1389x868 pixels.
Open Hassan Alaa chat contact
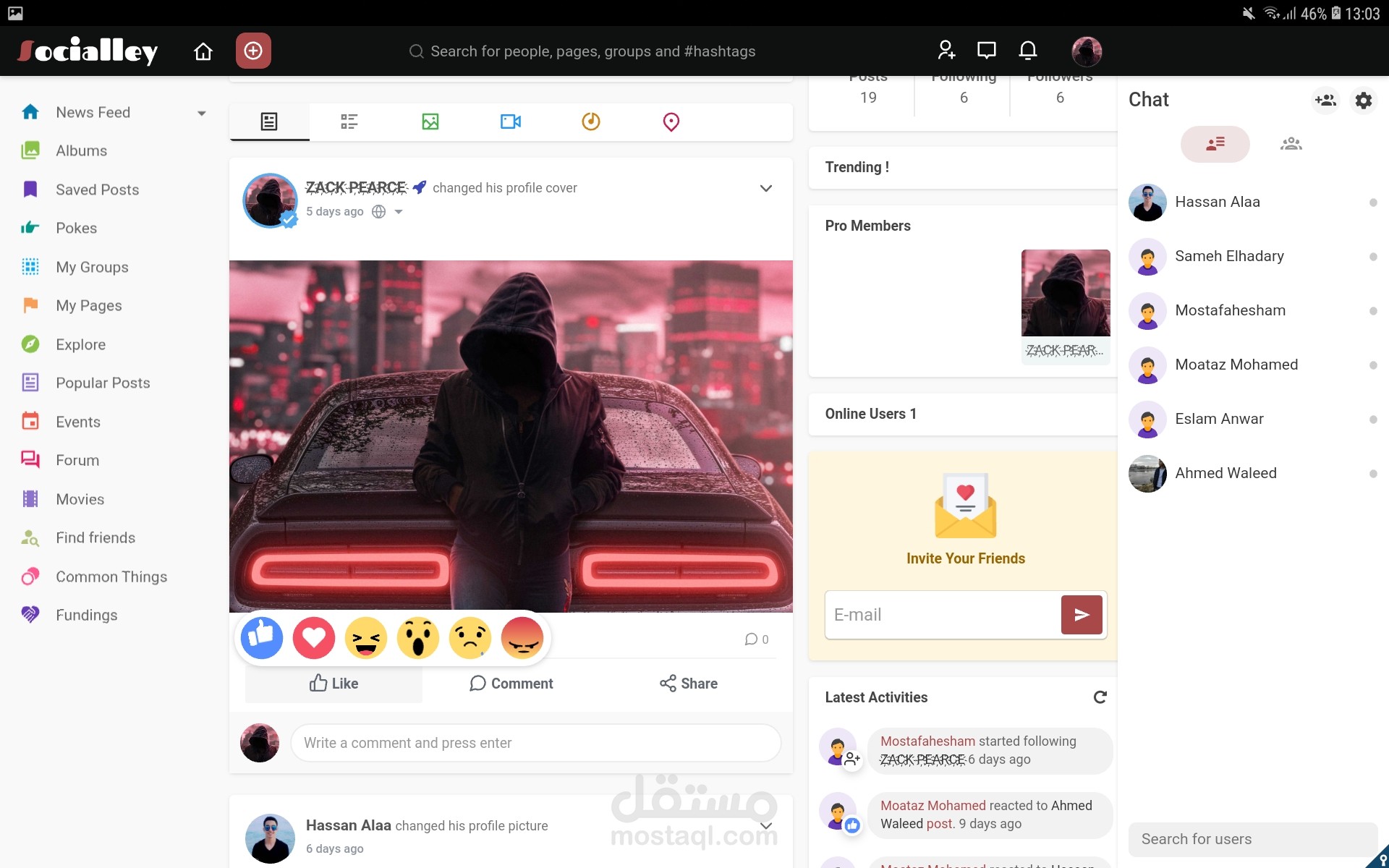[1217, 202]
